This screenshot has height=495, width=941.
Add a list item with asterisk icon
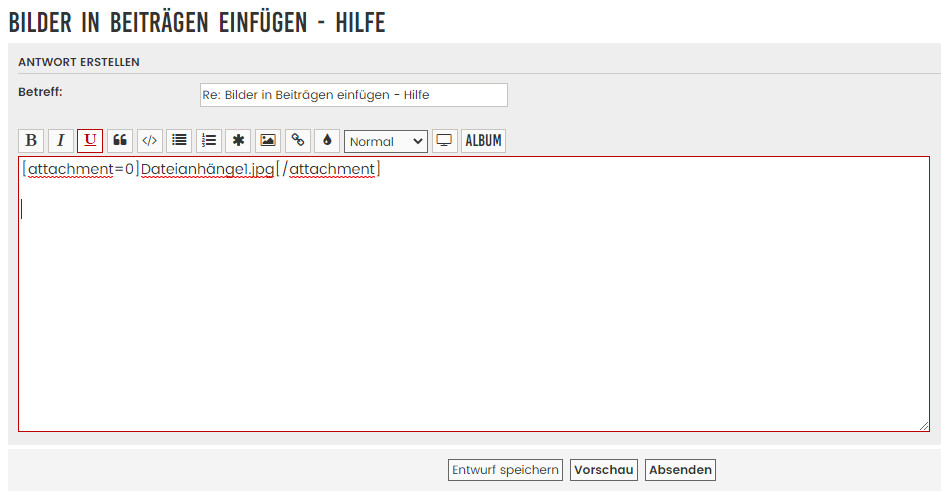coord(238,141)
